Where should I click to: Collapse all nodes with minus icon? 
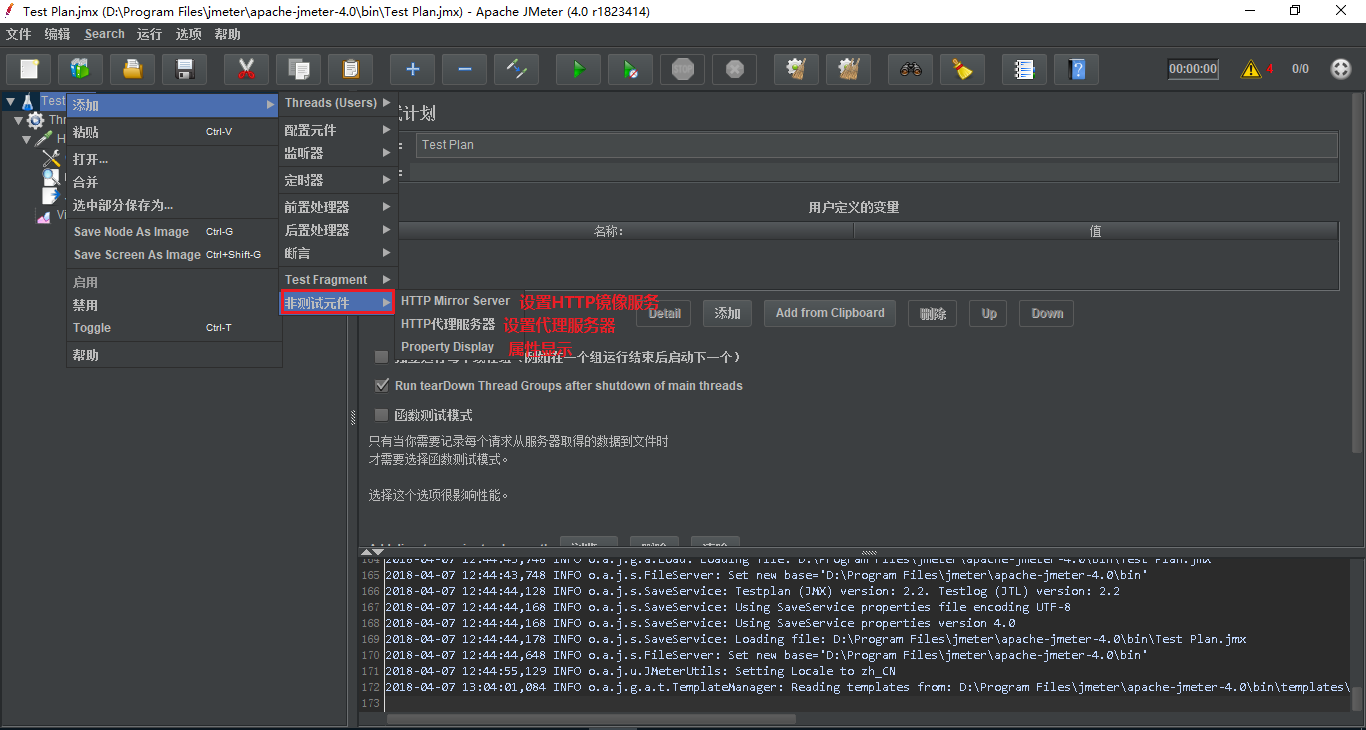click(465, 69)
